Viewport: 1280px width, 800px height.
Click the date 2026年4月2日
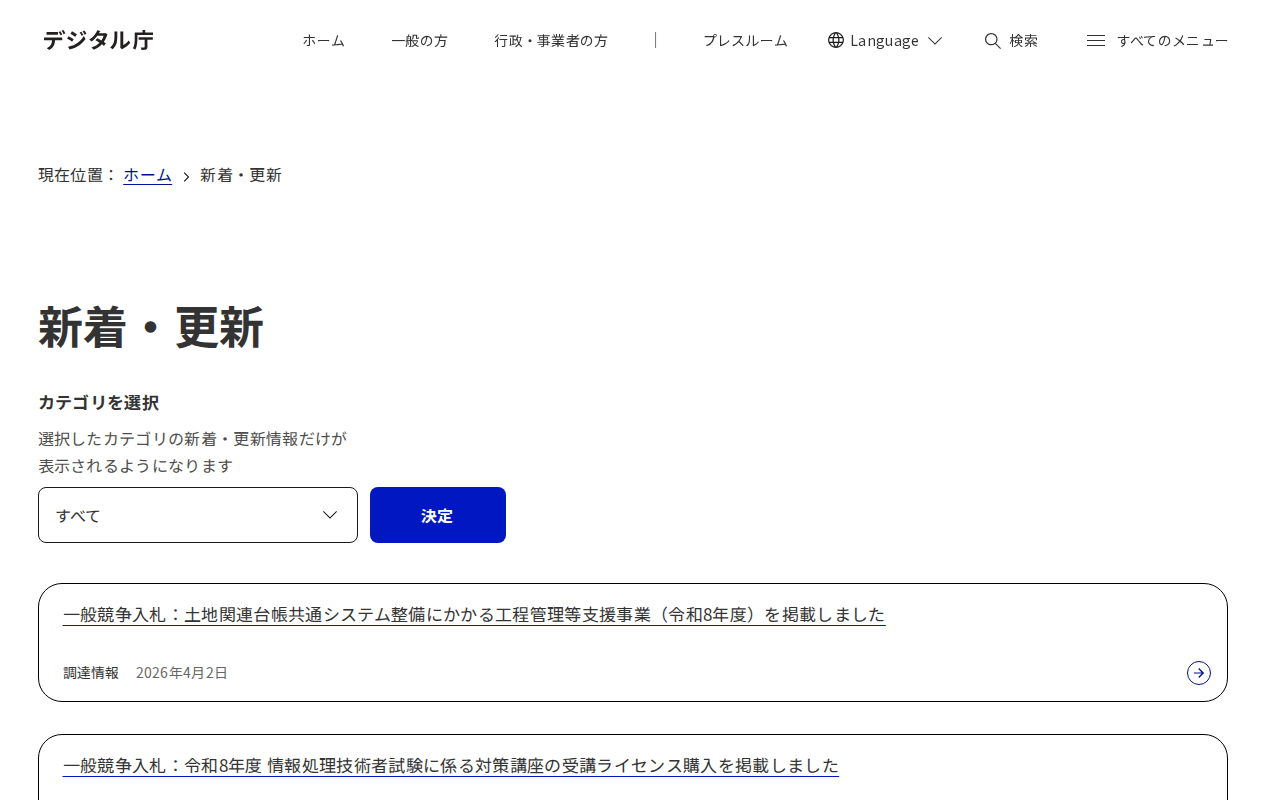tap(182, 673)
